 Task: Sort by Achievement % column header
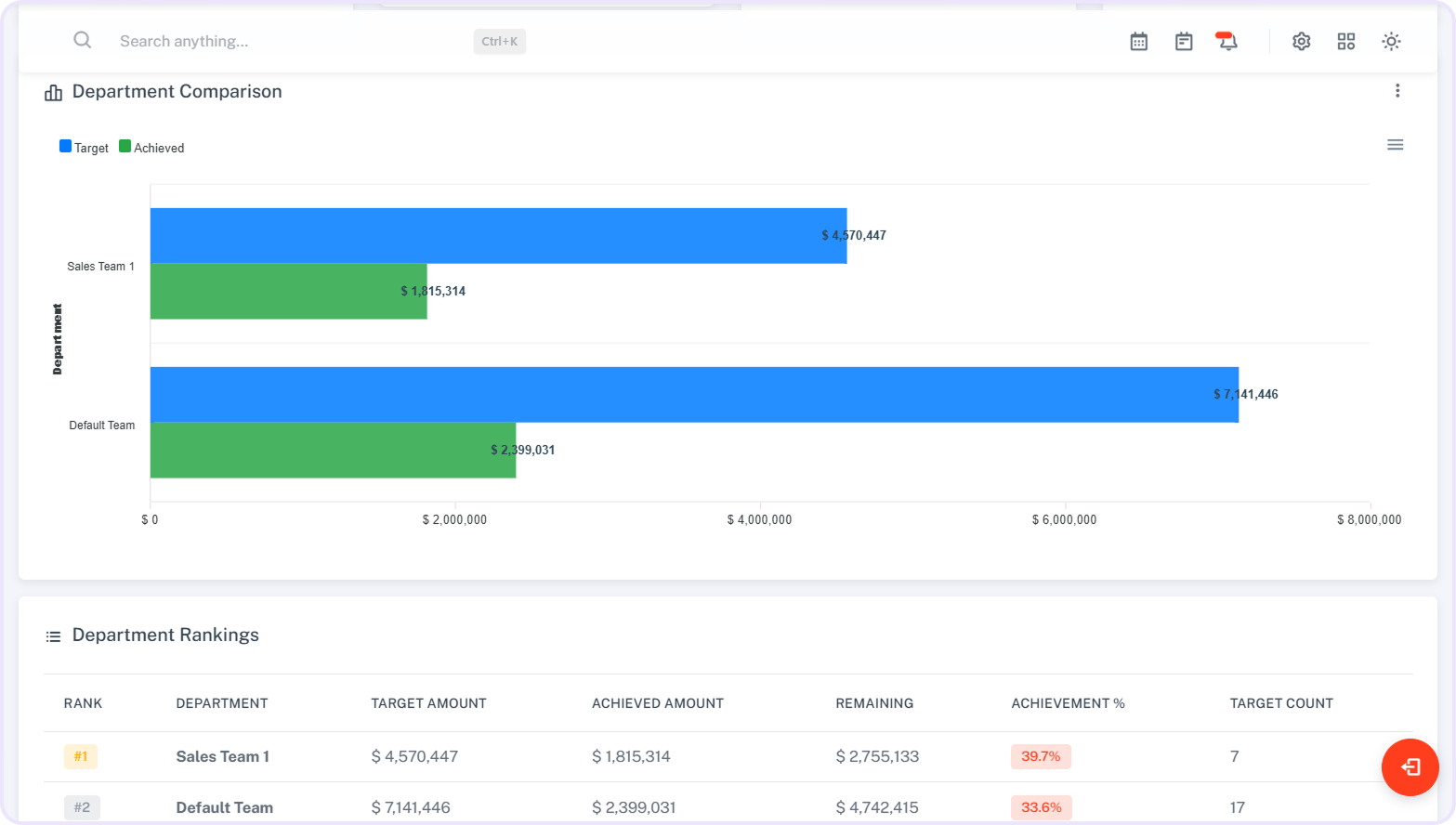(1068, 703)
